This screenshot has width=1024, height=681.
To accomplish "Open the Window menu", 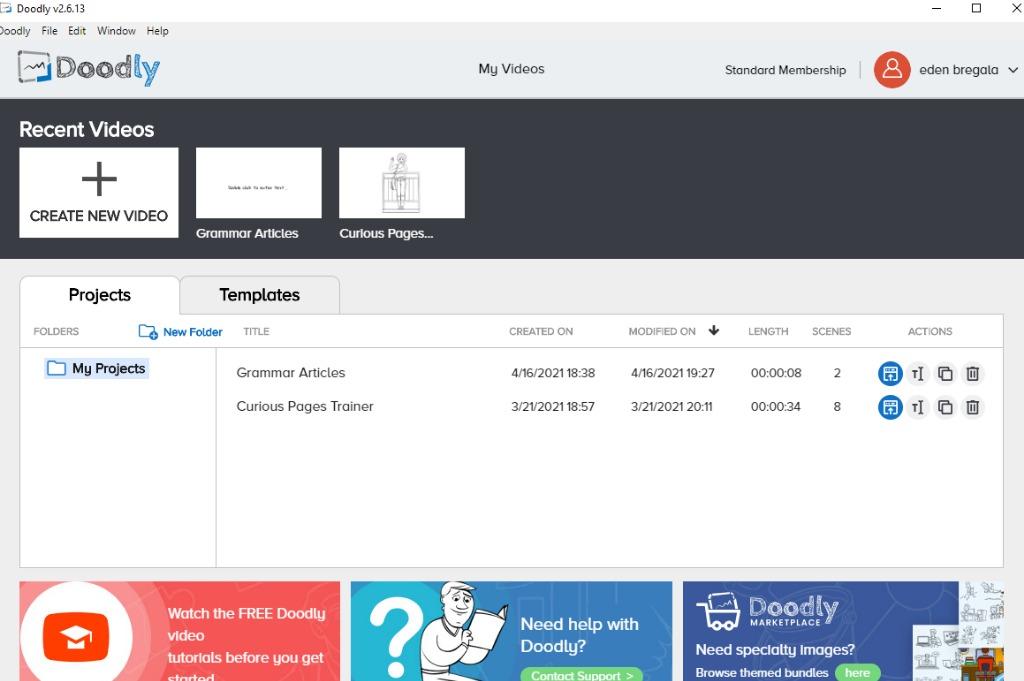I will click(x=116, y=31).
